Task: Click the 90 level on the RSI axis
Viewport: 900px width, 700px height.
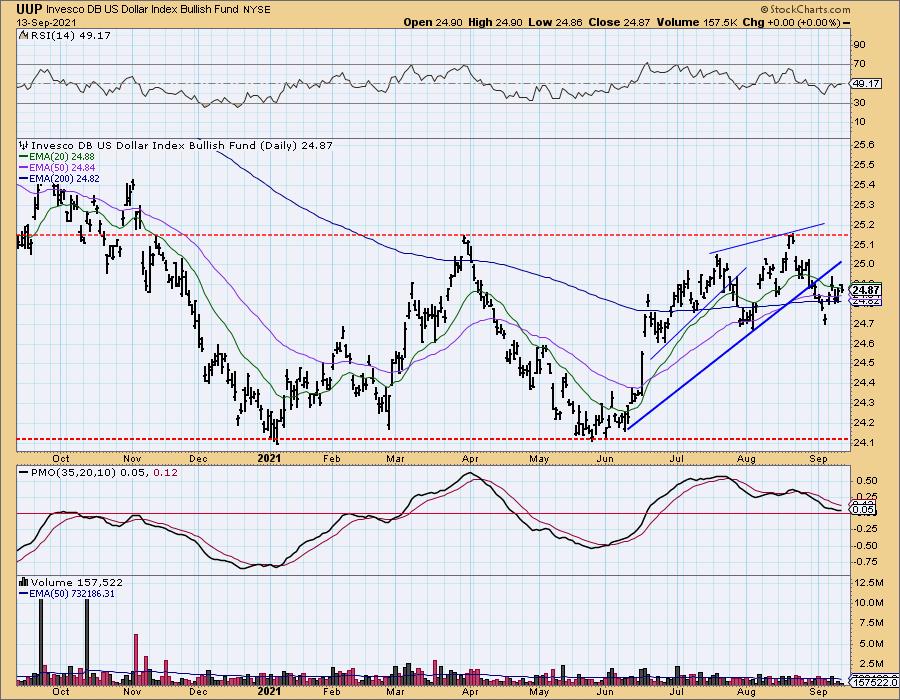Action: coord(859,45)
